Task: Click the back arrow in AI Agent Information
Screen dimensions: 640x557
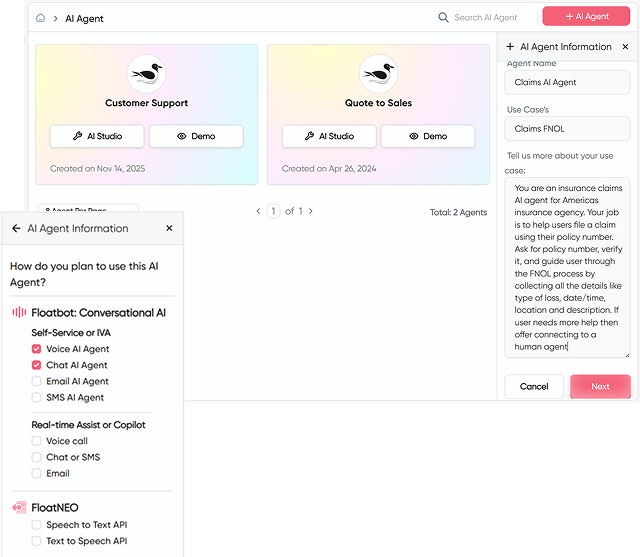Action: coord(16,228)
